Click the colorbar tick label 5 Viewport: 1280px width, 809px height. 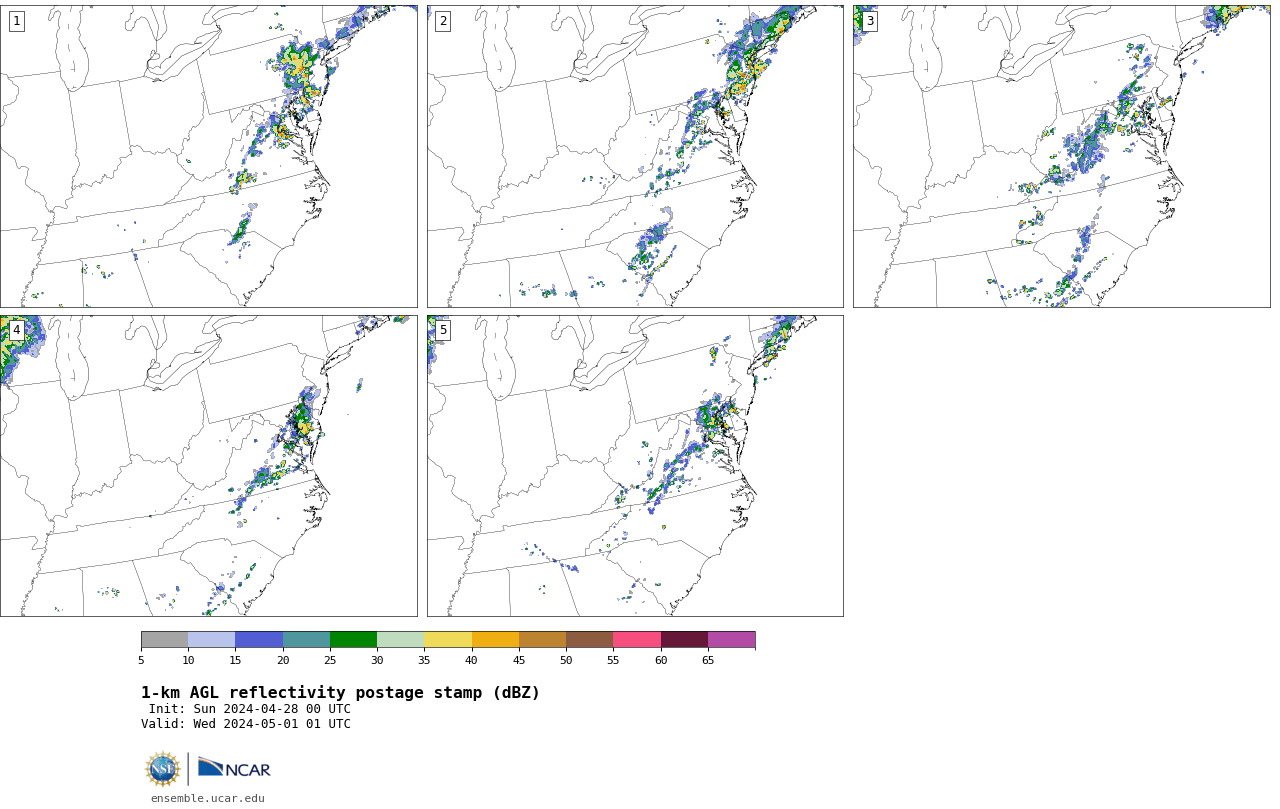pos(141,660)
